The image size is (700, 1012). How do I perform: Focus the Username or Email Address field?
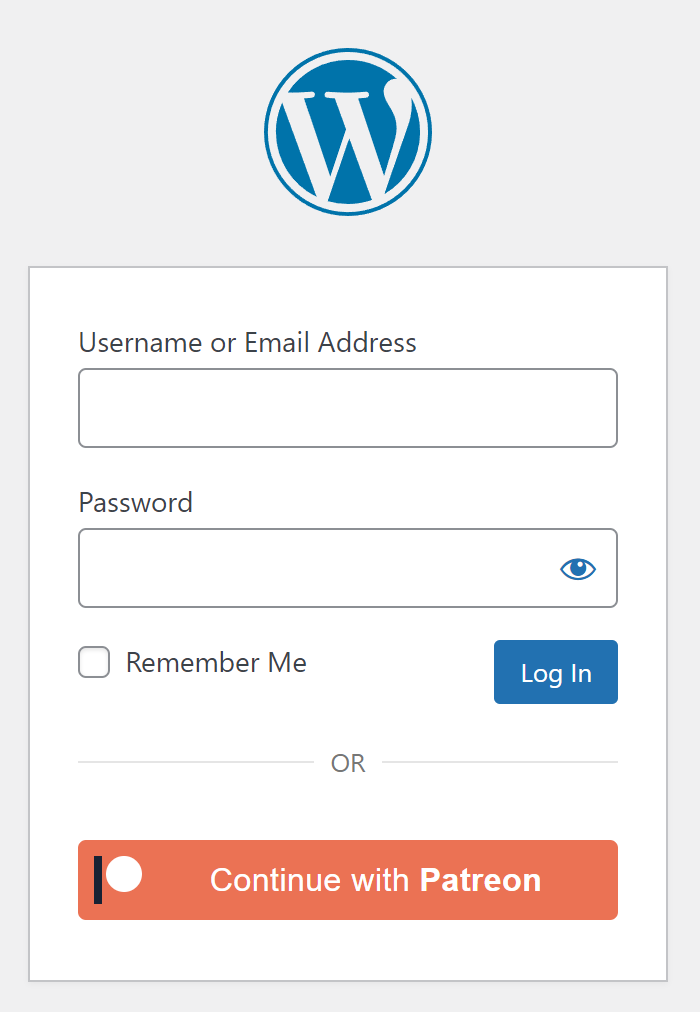[x=348, y=408]
